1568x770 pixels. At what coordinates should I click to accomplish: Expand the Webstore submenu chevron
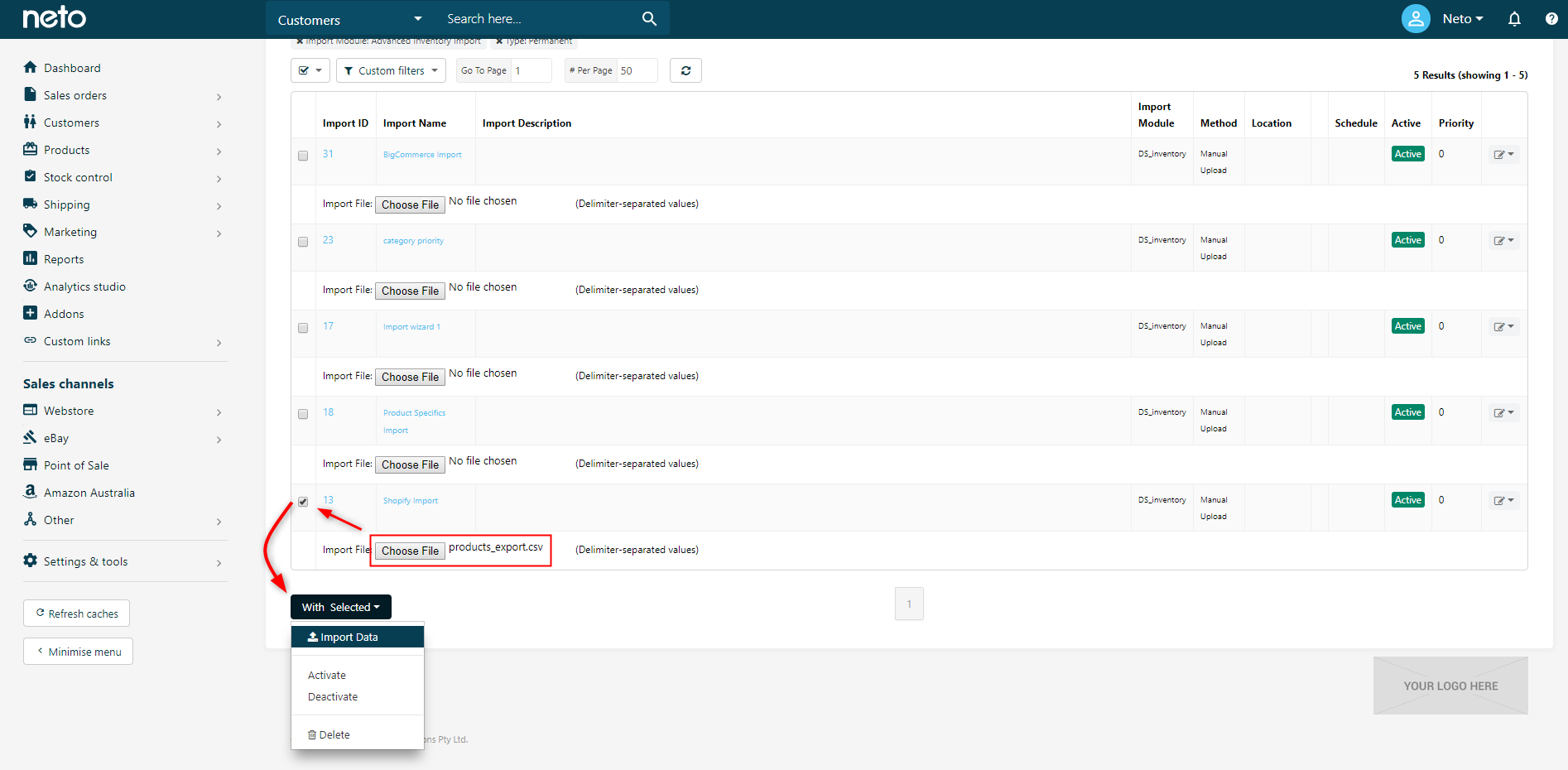coord(219,412)
